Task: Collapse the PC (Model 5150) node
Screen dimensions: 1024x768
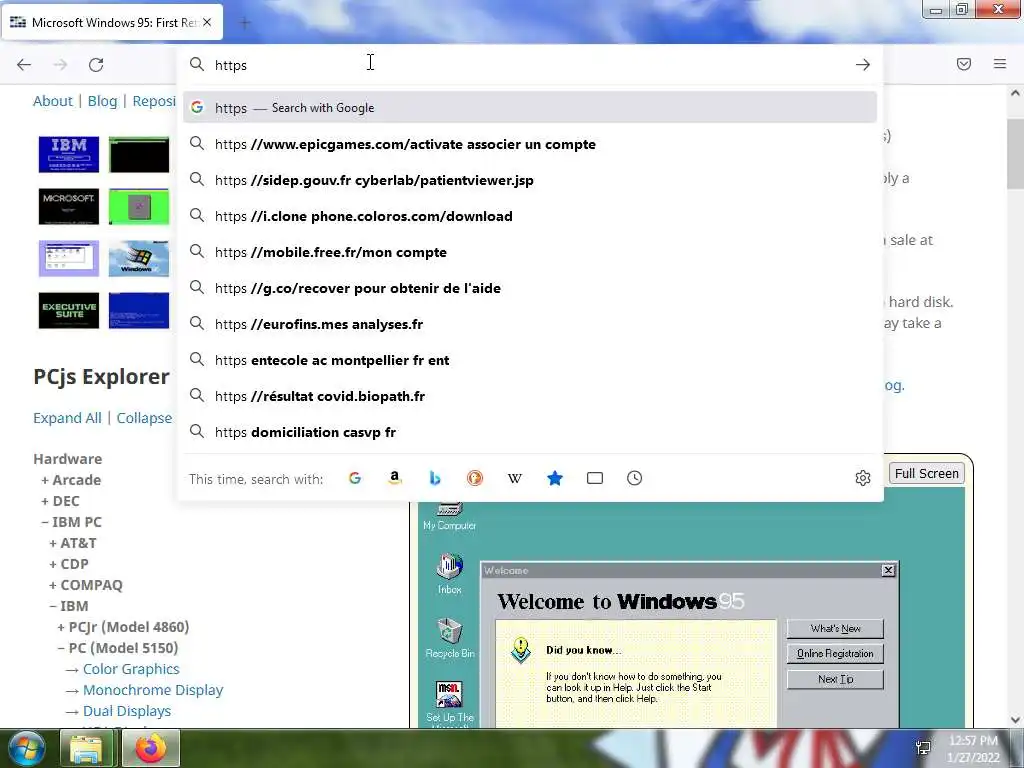Action: pos(118,648)
